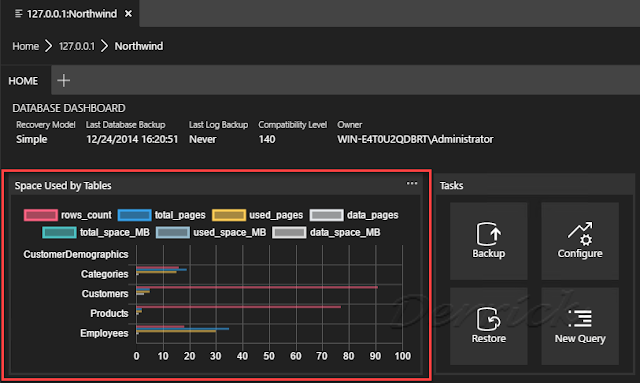Add a new dashboard tab with plus icon
640x383 pixels.
click(x=63, y=80)
